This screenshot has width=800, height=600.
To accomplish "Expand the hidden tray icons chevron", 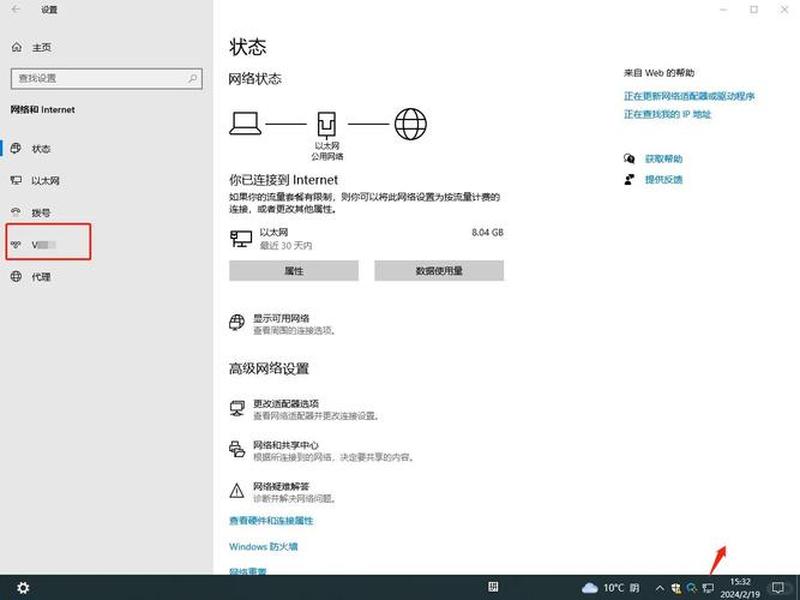I will pos(660,588).
